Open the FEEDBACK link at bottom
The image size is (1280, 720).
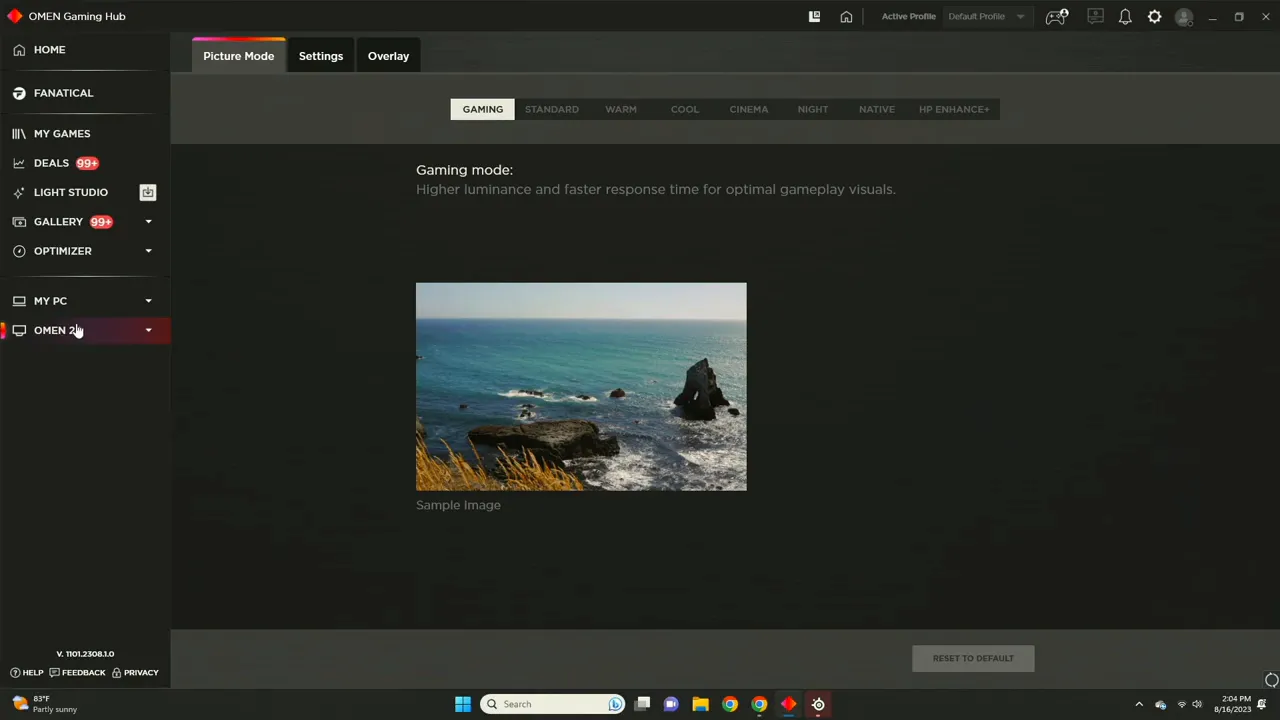[83, 672]
